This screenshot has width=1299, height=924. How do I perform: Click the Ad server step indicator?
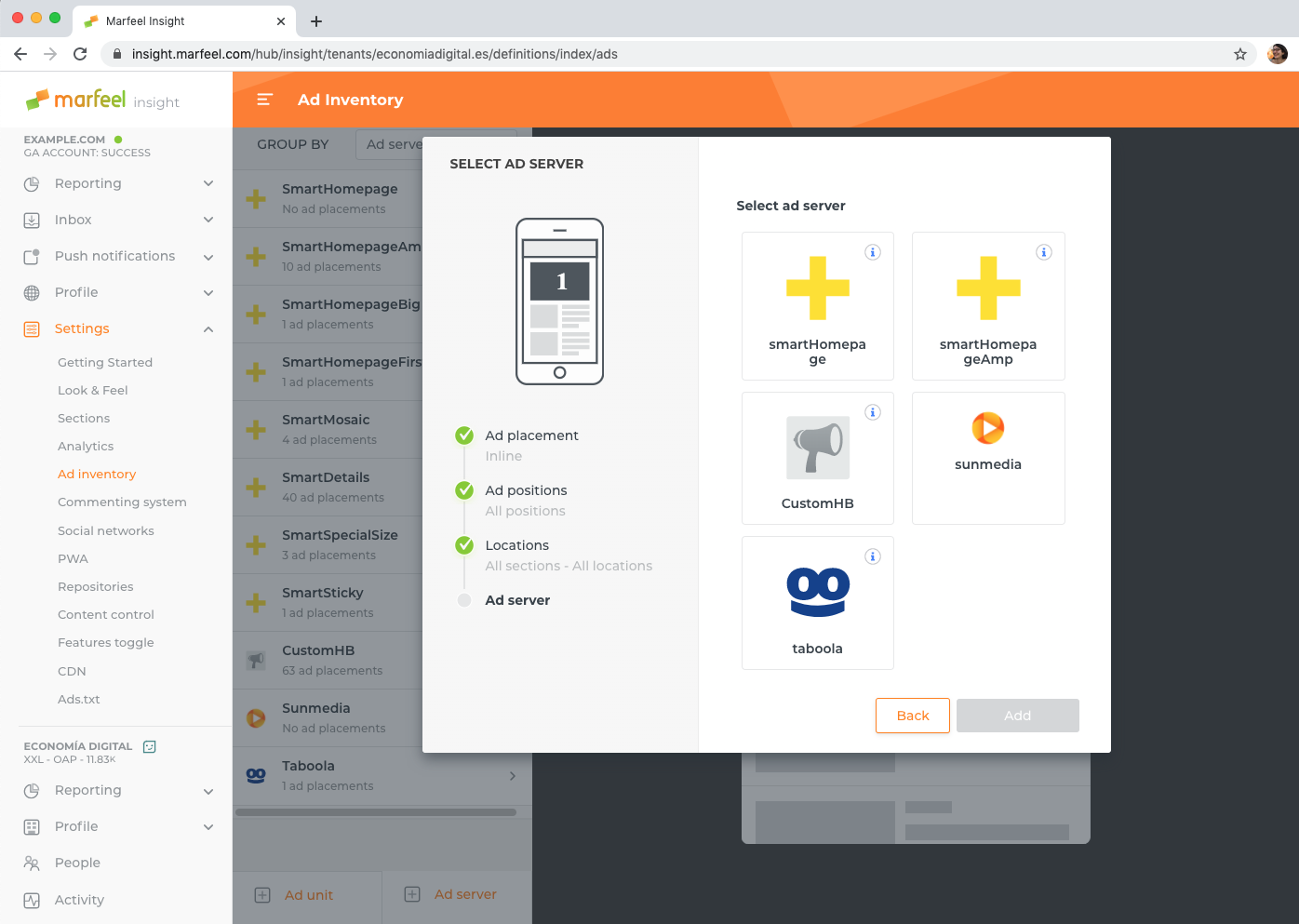[x=464, y=600]
